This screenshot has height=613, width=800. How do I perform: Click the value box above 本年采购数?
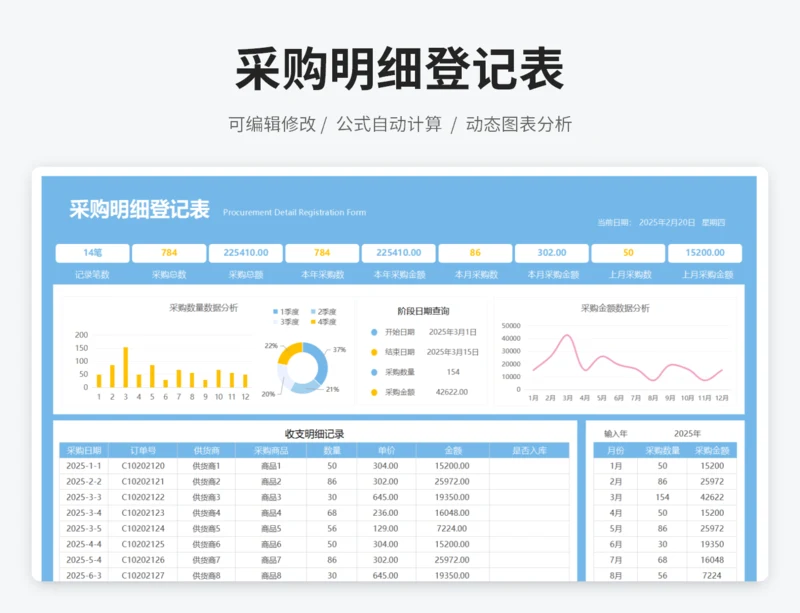pyautogui.click(x=322, y=253)
